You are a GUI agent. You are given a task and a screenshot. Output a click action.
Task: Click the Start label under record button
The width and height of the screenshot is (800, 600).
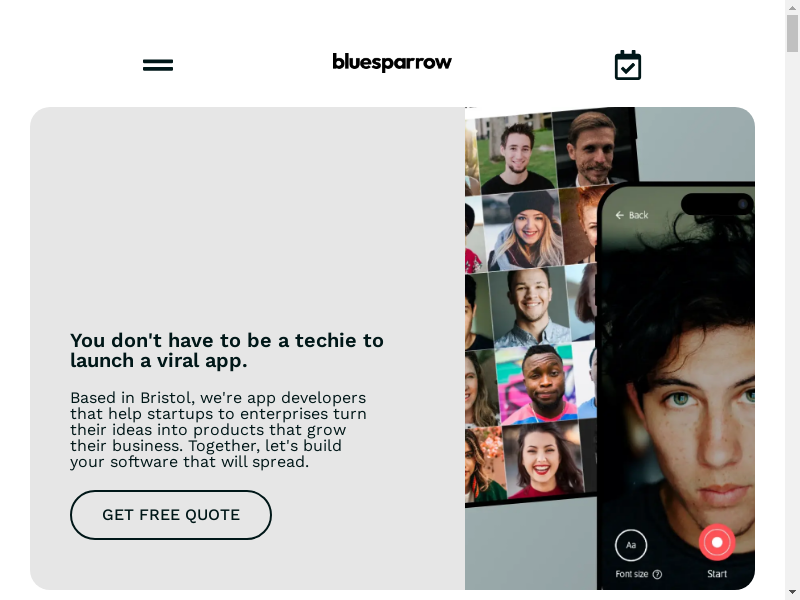click(717, 574)
